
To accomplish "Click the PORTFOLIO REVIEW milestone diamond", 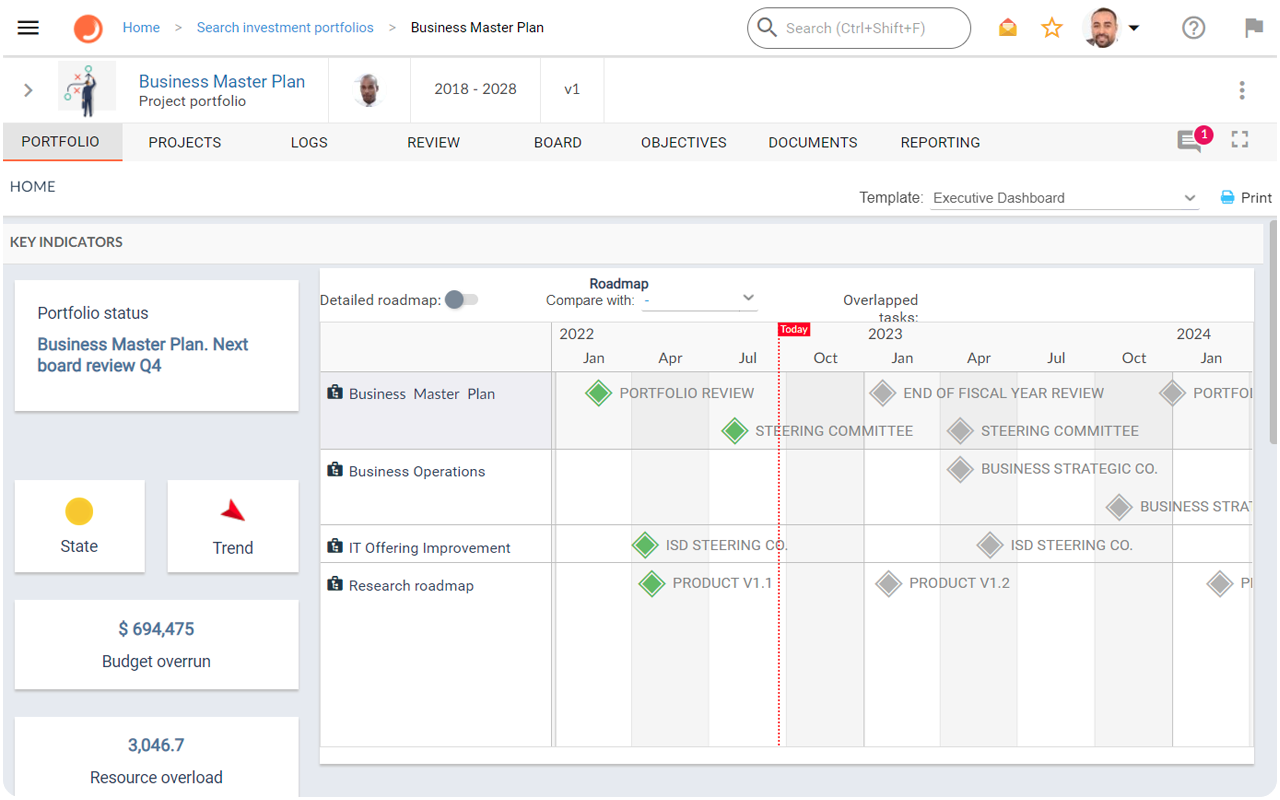I will [598, 392].
